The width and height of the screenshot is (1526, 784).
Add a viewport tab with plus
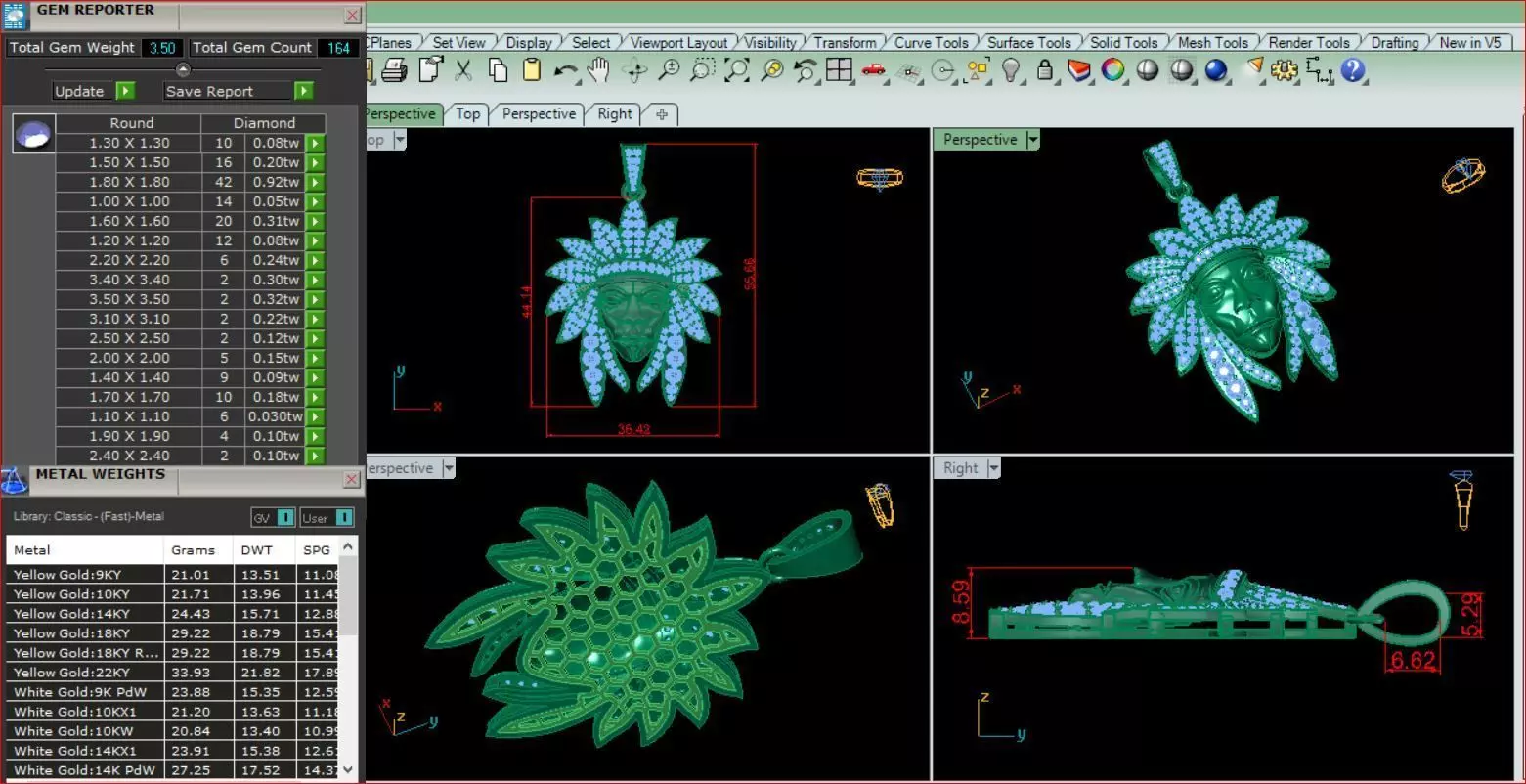click(662, 114)
